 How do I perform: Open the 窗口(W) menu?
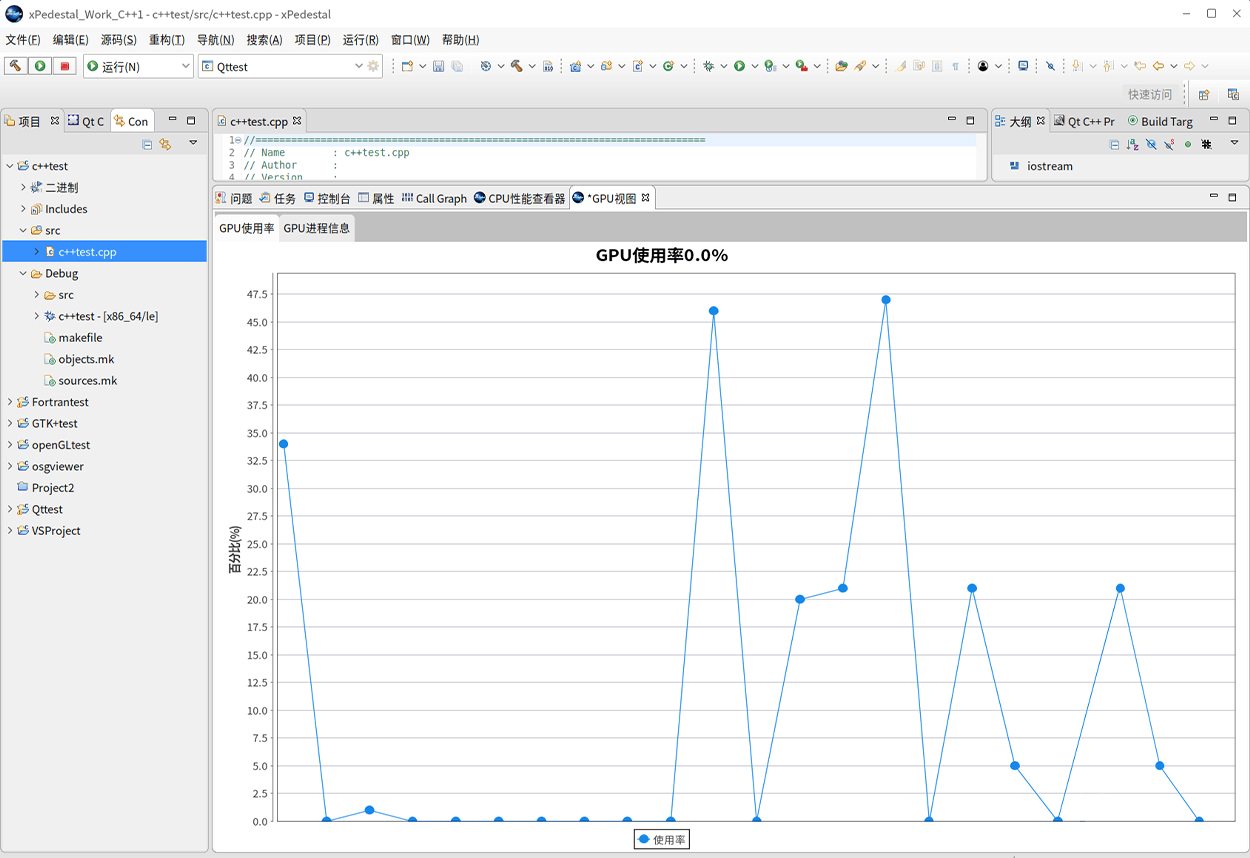[x=410, y=40]
